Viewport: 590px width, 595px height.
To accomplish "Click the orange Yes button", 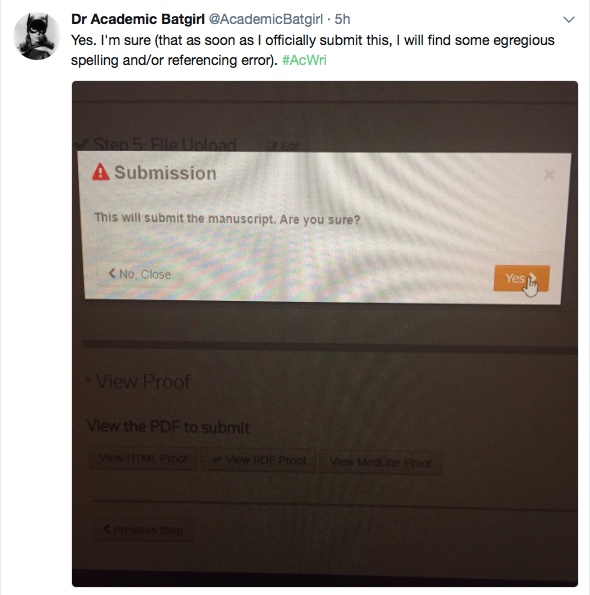I will (x=521, y=278).
